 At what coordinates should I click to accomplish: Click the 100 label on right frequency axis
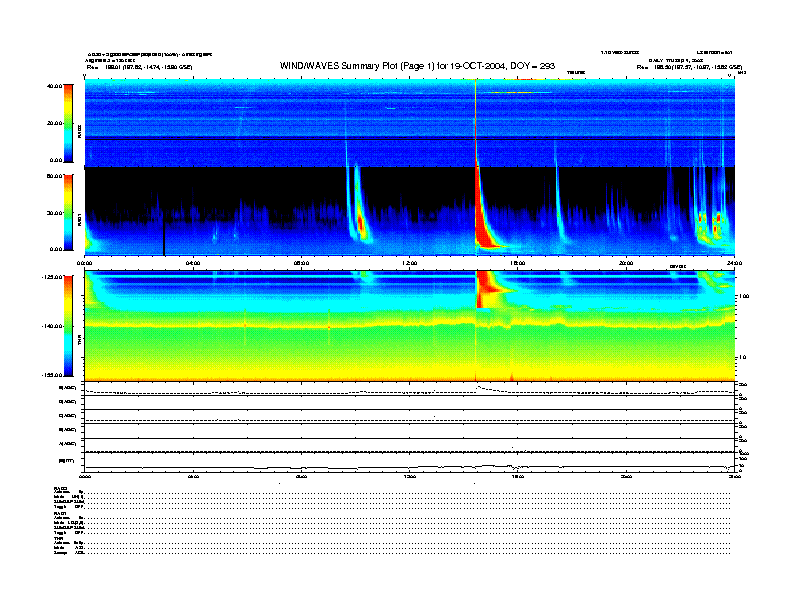click(x=743, y=296)
